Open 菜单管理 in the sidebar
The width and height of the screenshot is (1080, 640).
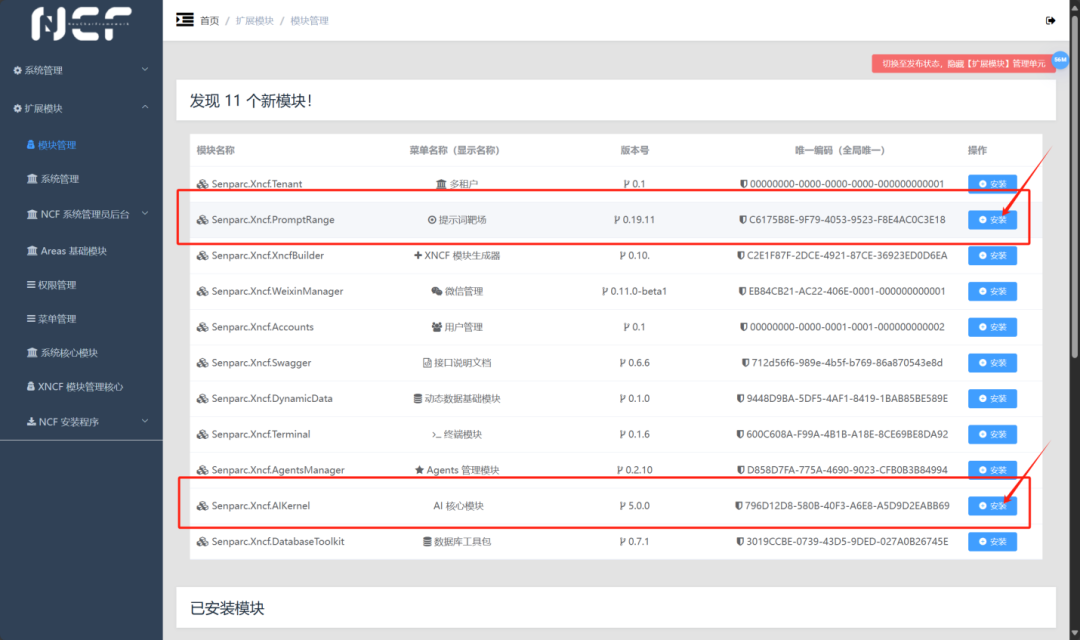coord(52,318)
